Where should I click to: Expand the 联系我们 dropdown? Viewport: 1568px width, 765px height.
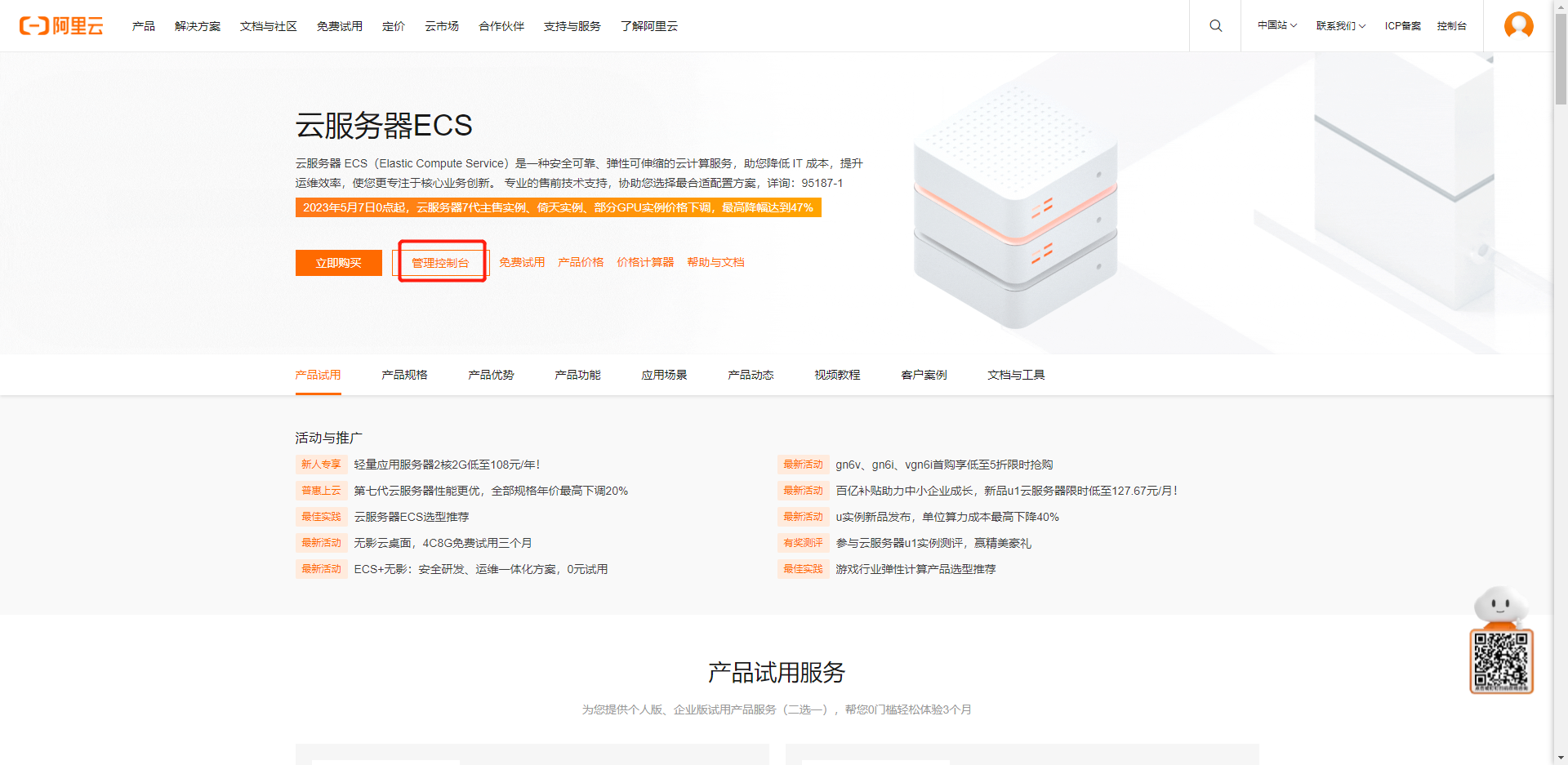[1341, 26]
